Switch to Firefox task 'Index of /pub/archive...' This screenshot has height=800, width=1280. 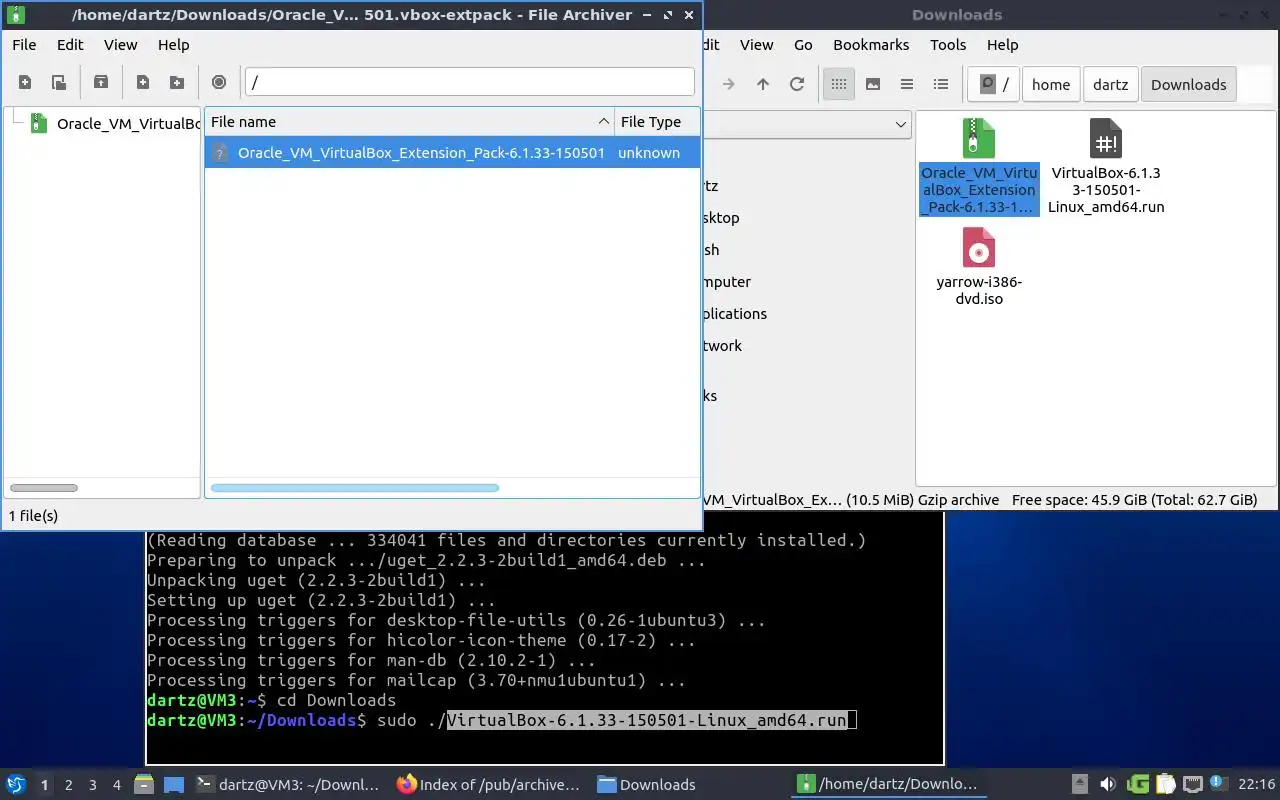pos(489,785)
